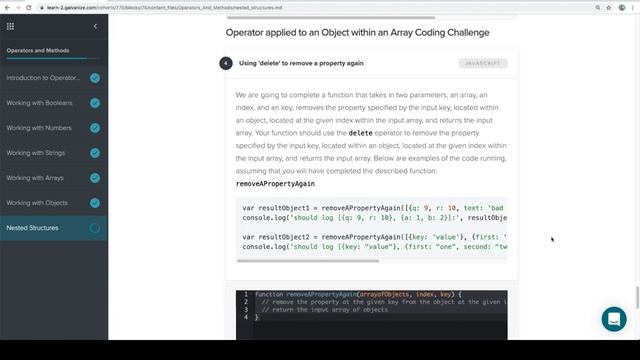Click Working with Booleans completed checkmark
Image resolution: width=640 pixels, height=360 pixels.
point(95,103)
